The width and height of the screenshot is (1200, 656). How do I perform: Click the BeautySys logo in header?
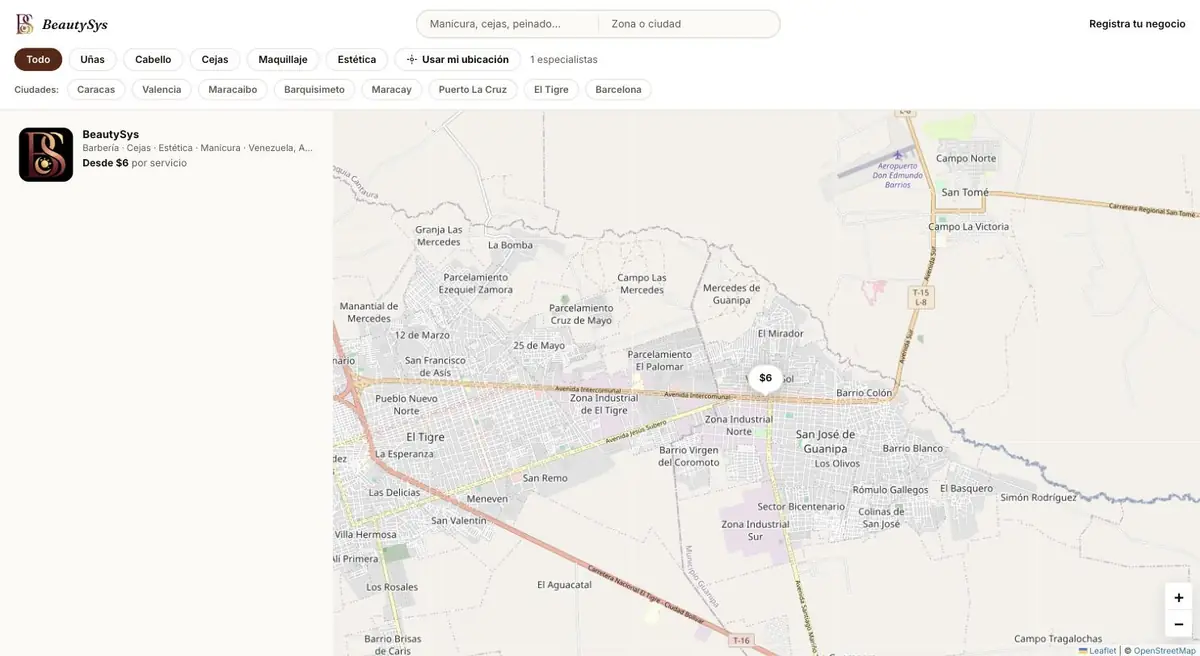tap(61, 24)
